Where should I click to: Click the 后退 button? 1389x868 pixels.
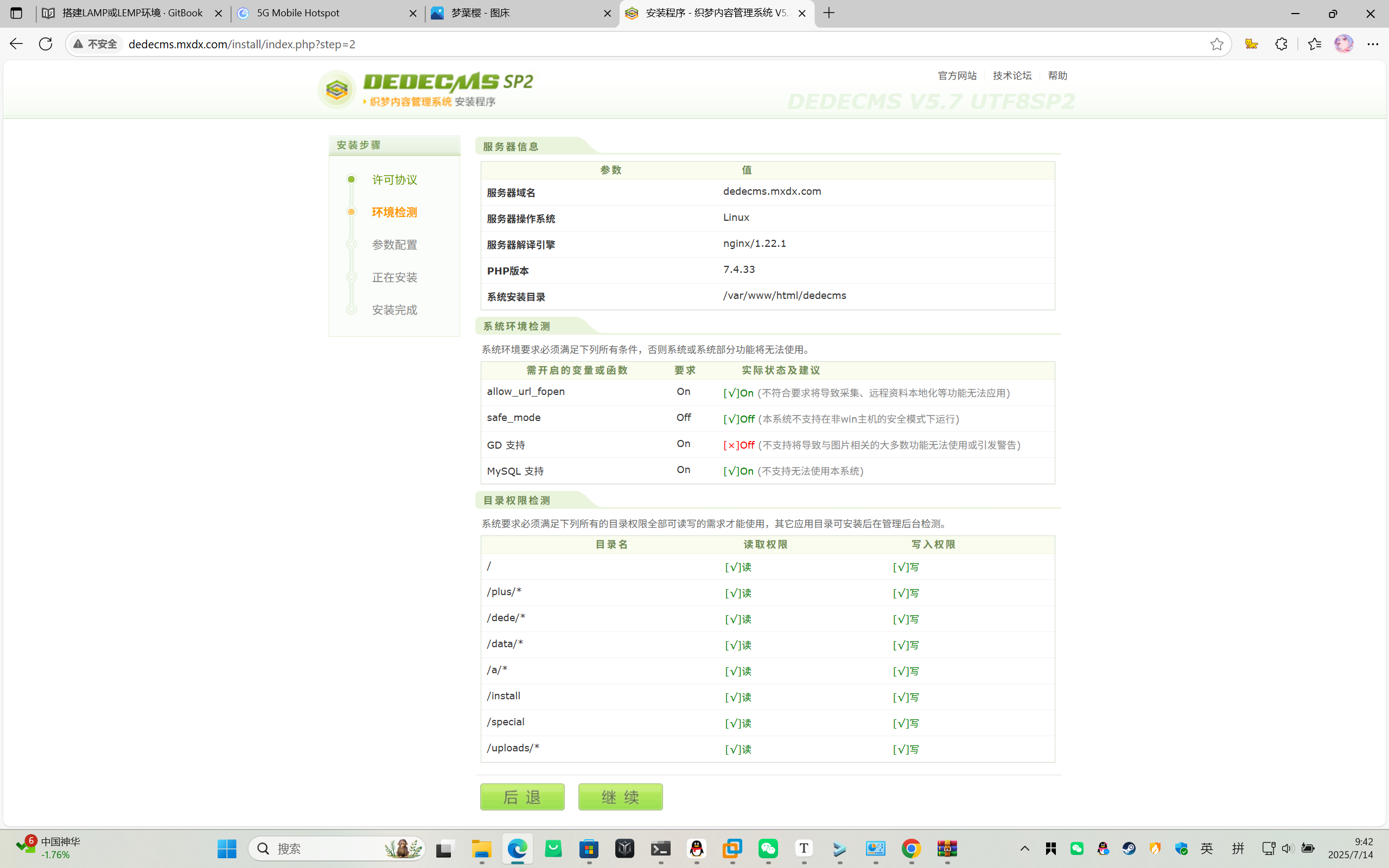tap(522, 796)
